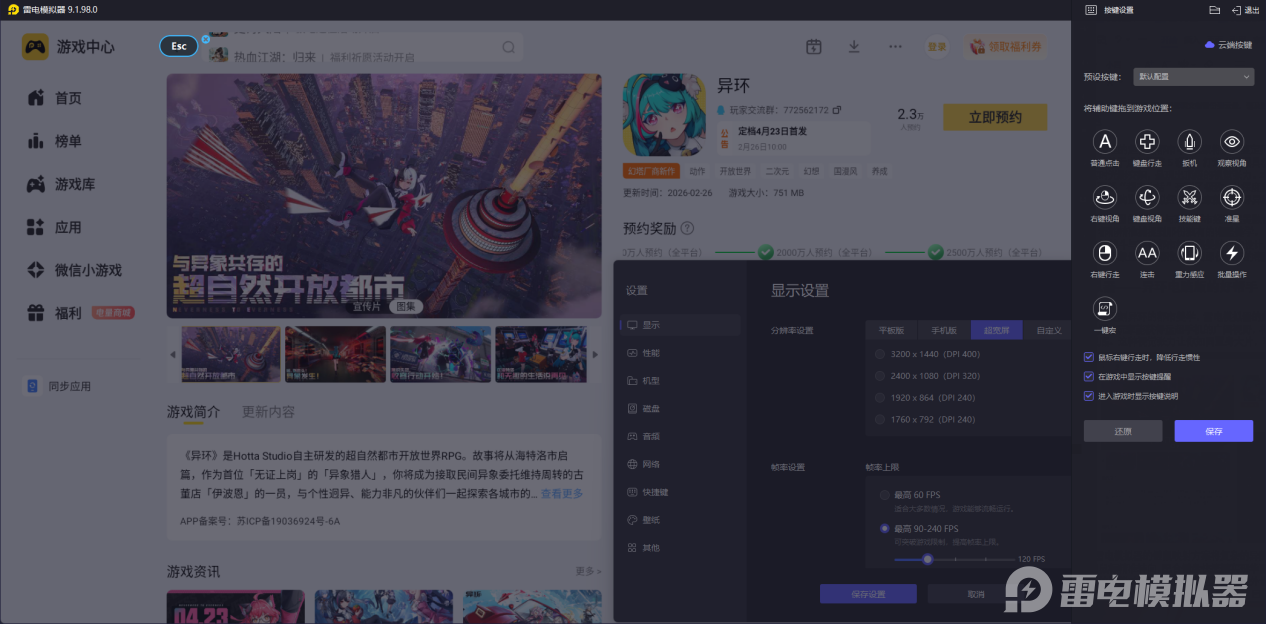Select the 键盘视角 key icon

point(1147,197)
